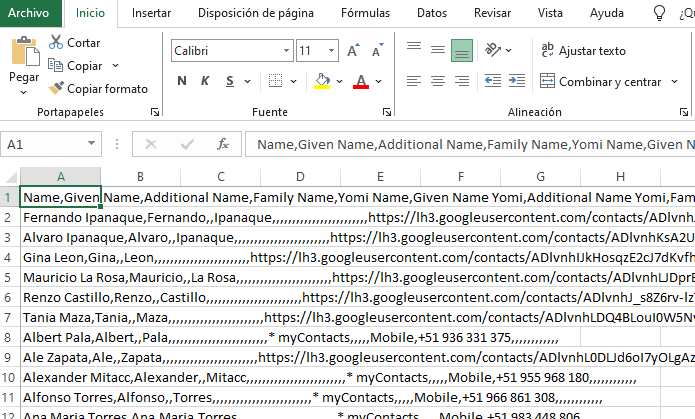This screenshot has height=419, width=695.
Task: Center text horizontally
Action: [x=438, y=81]
